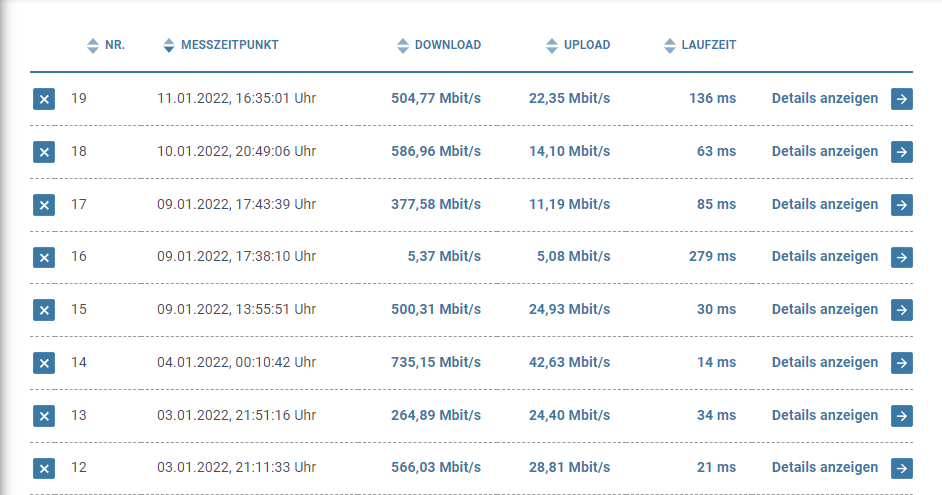Click Details anzeigen in row 14
Screen dimensions: 942x495
(825, 362)
